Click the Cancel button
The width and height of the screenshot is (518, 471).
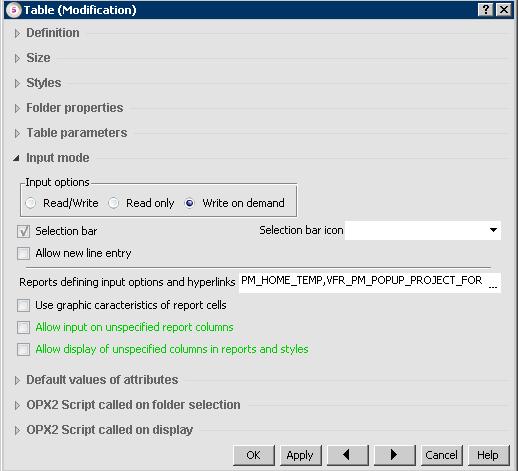click(x=442, y=455)
